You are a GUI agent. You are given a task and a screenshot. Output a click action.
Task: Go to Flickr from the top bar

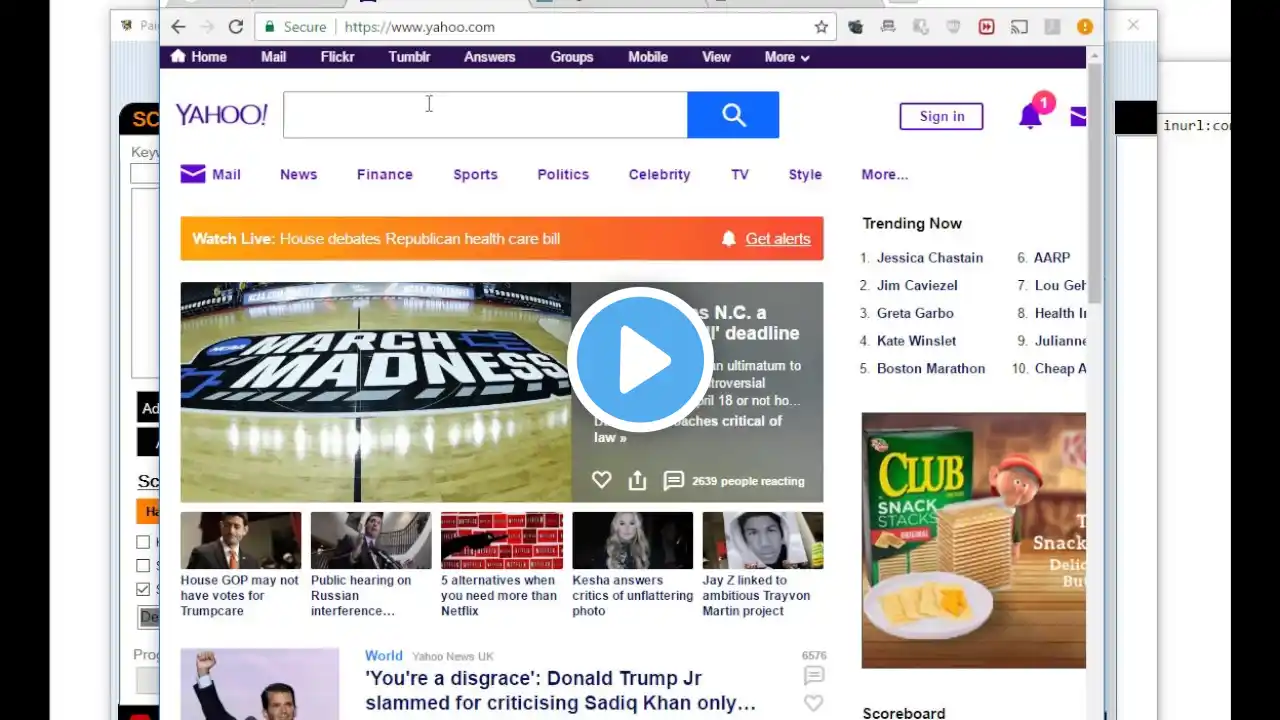click(x=337, y=57)
